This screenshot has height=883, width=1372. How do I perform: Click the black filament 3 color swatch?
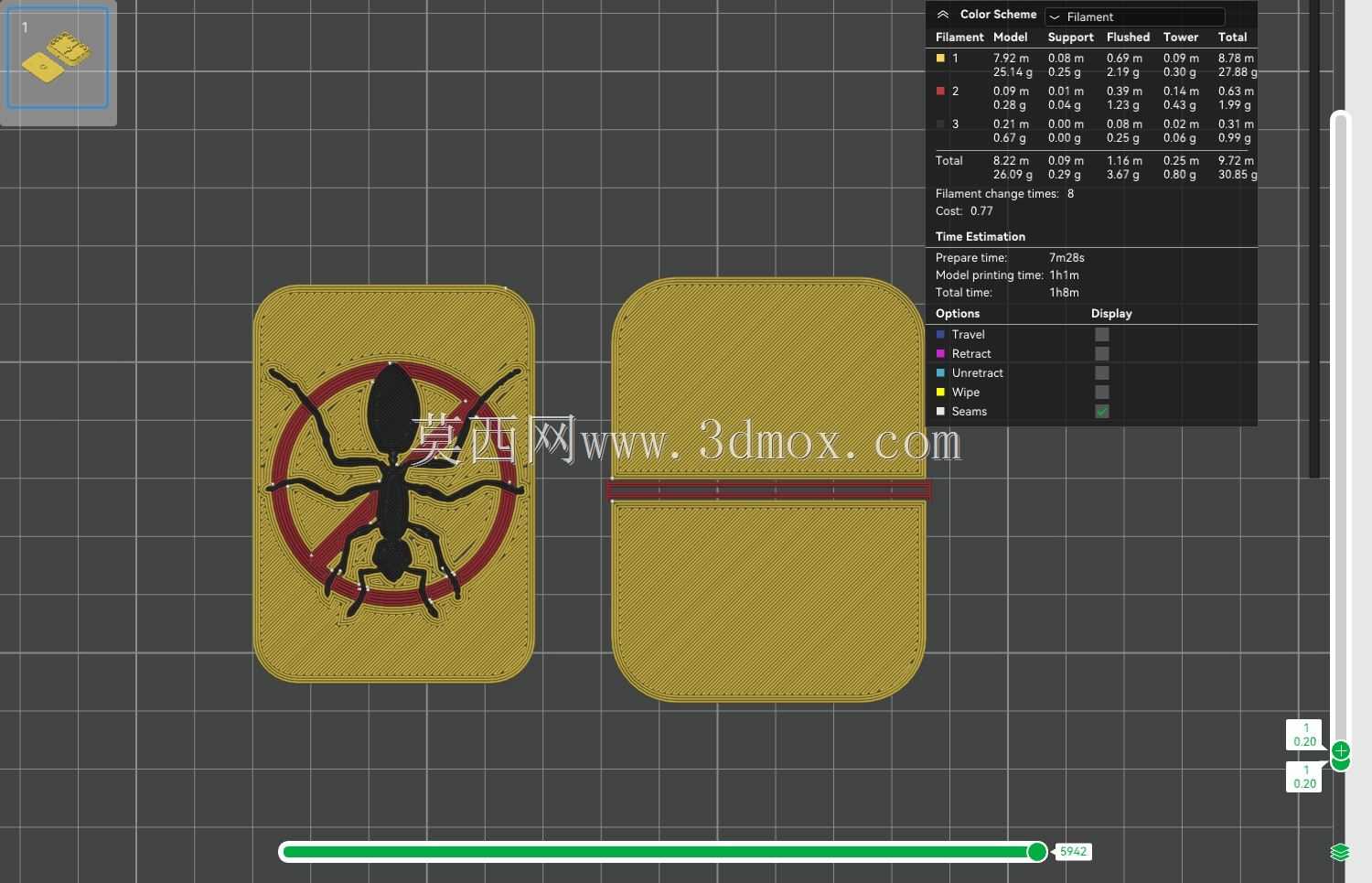point(940,124)
